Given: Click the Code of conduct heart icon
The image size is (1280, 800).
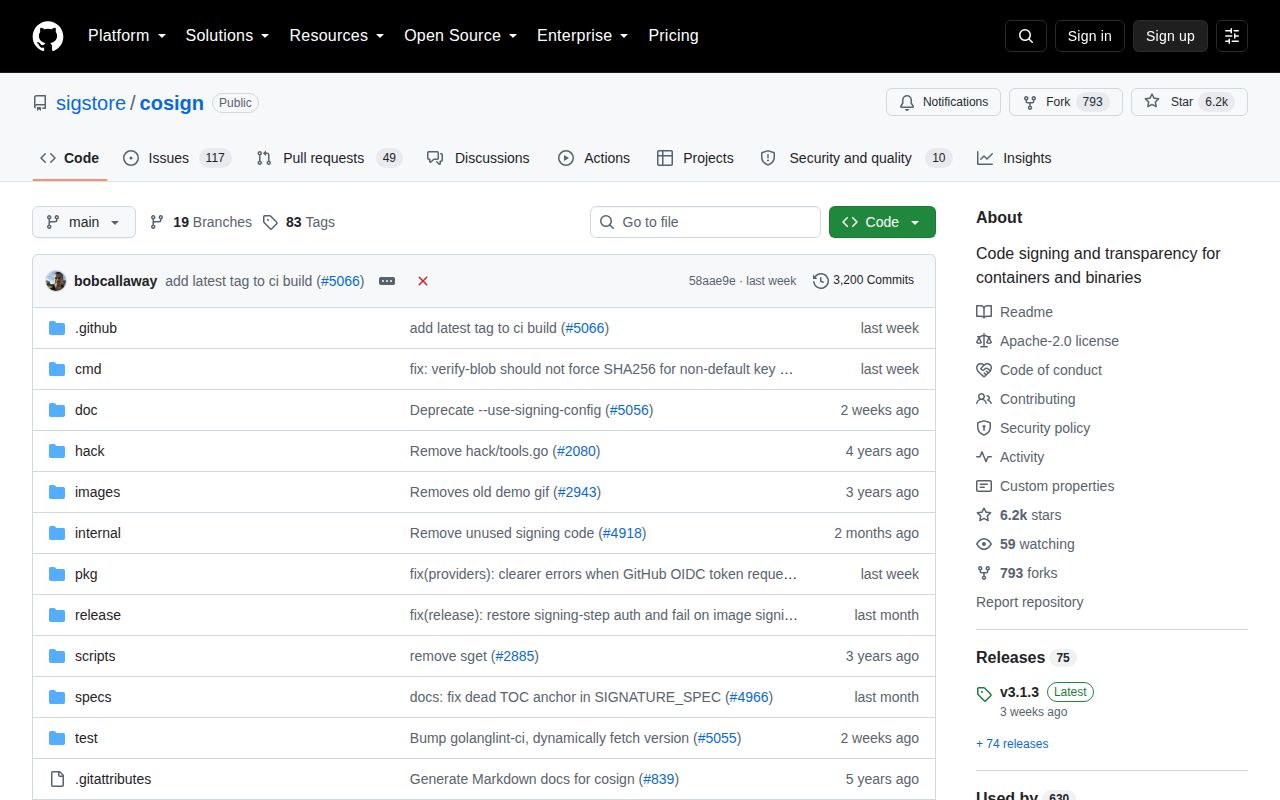Looking at the screenshot, I should 984,370.
